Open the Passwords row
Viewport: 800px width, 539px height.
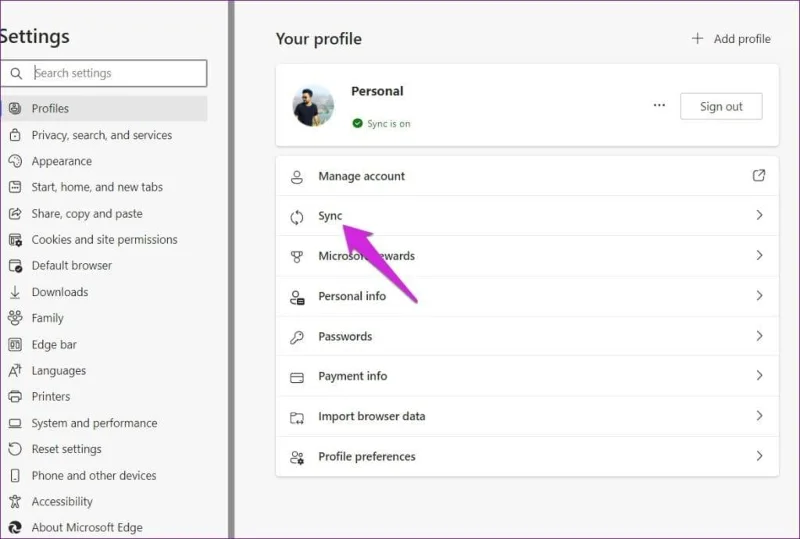527,336
